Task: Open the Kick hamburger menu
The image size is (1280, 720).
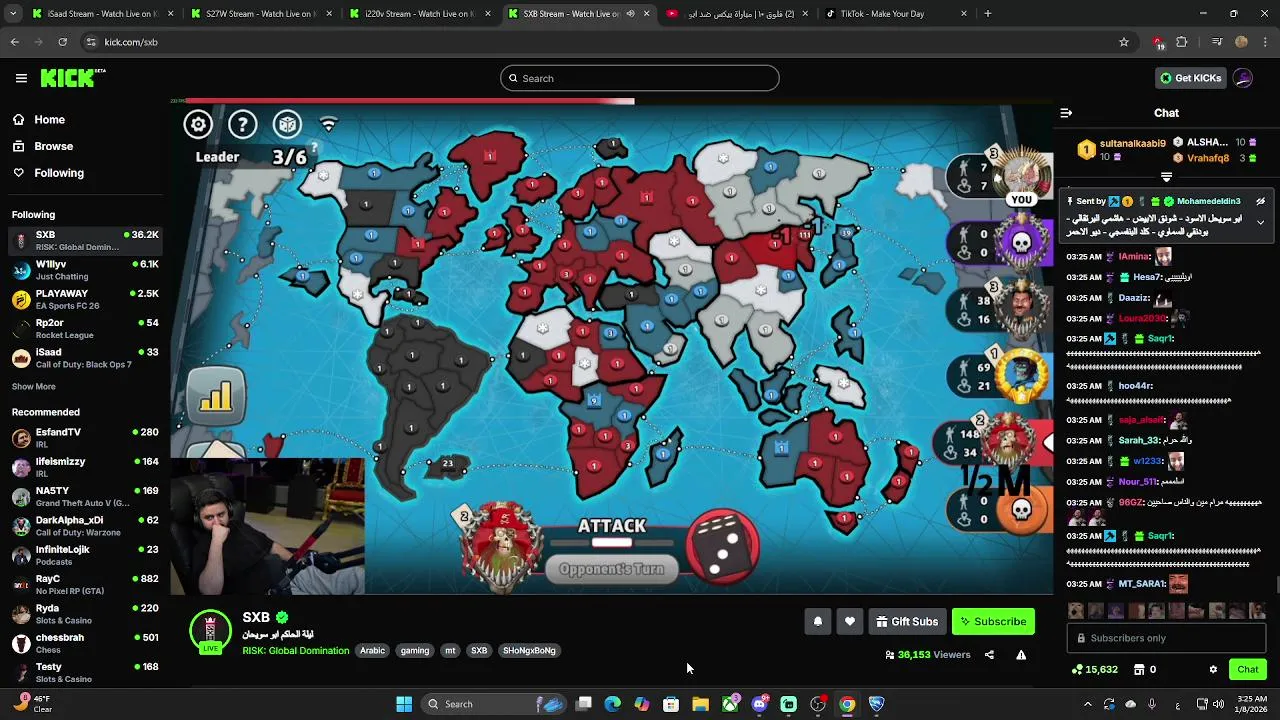Action: click(x=21, y=78)
